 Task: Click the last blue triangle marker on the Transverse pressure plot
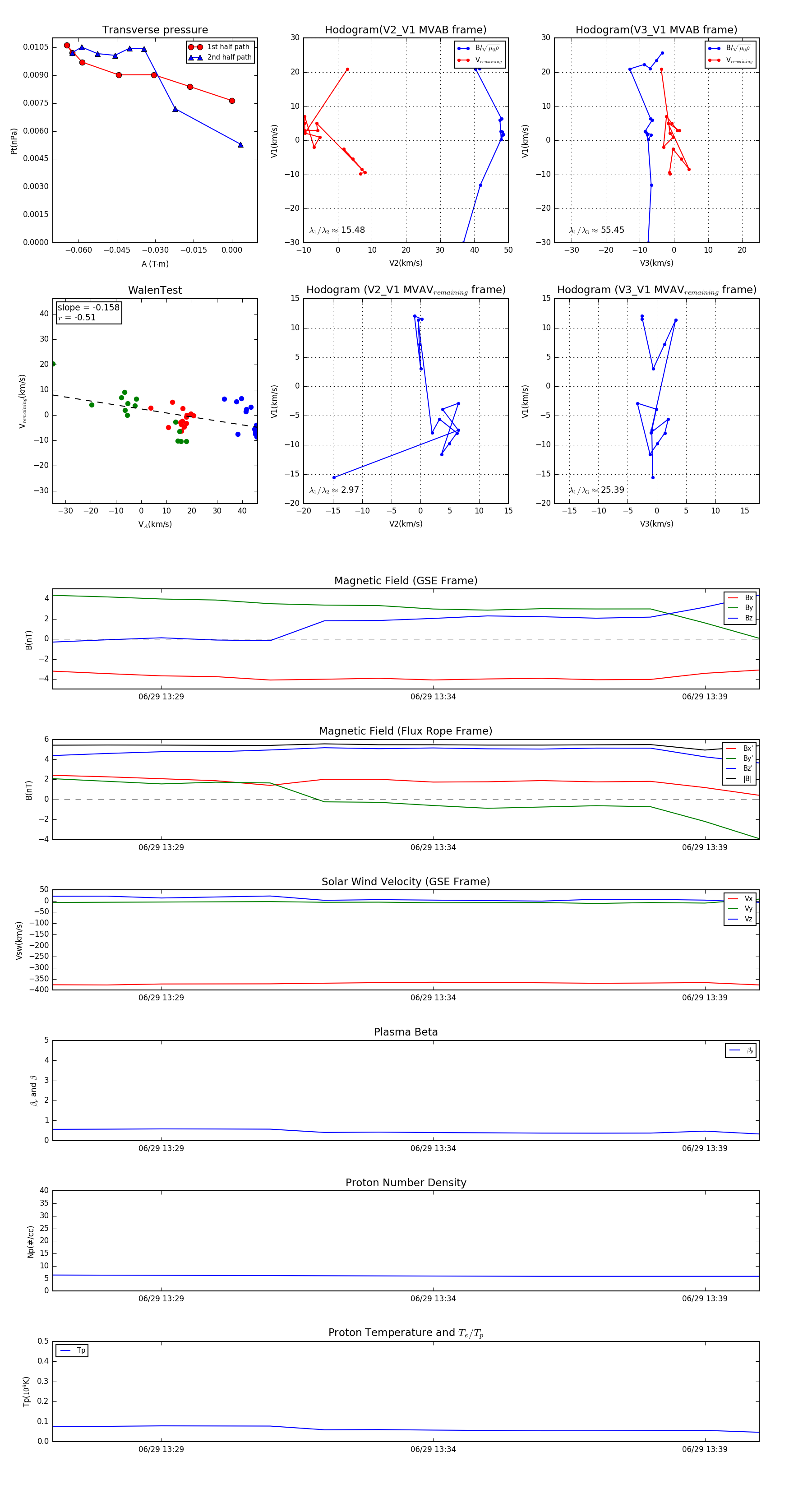[240, 144]
